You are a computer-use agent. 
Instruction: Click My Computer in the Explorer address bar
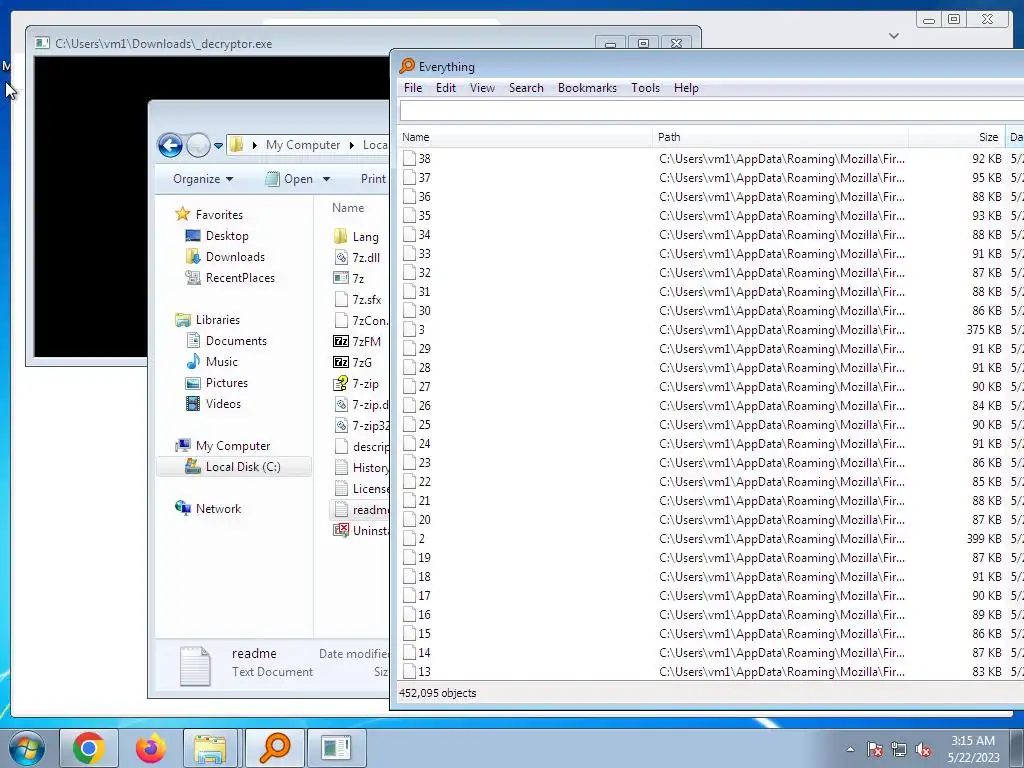coord(302,145)
